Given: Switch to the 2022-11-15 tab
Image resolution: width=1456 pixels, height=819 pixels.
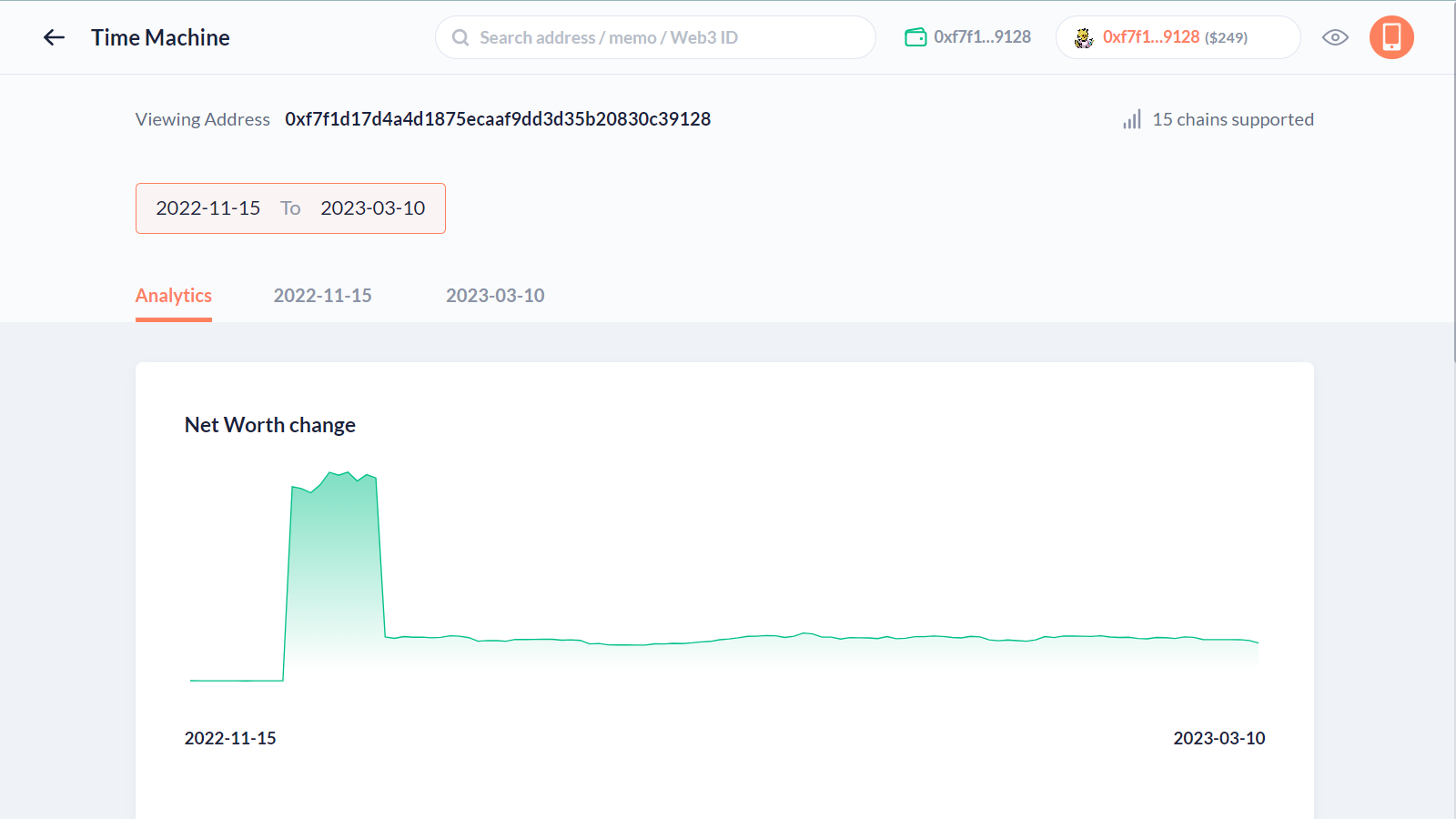Looking at the screenshot, I should pos(323,296).
